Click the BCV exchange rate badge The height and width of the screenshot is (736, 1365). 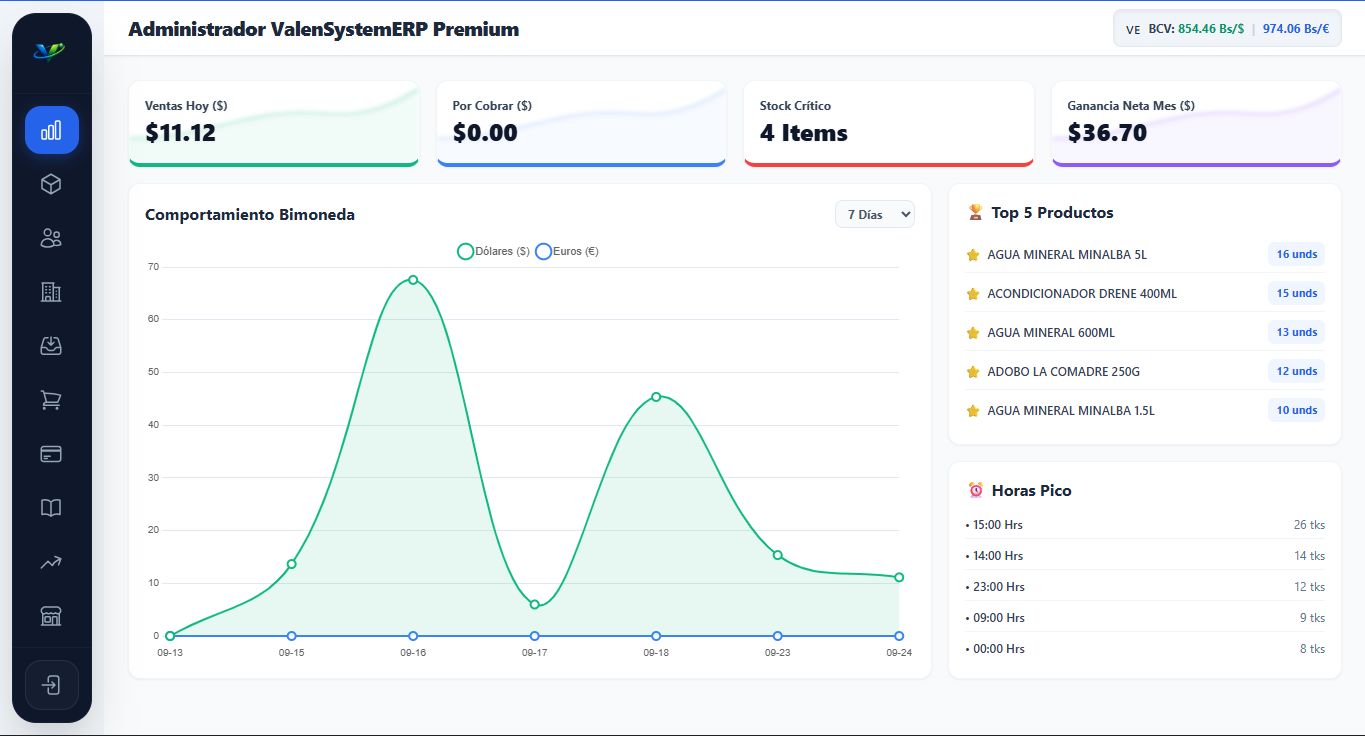[x=1227, y=29]
